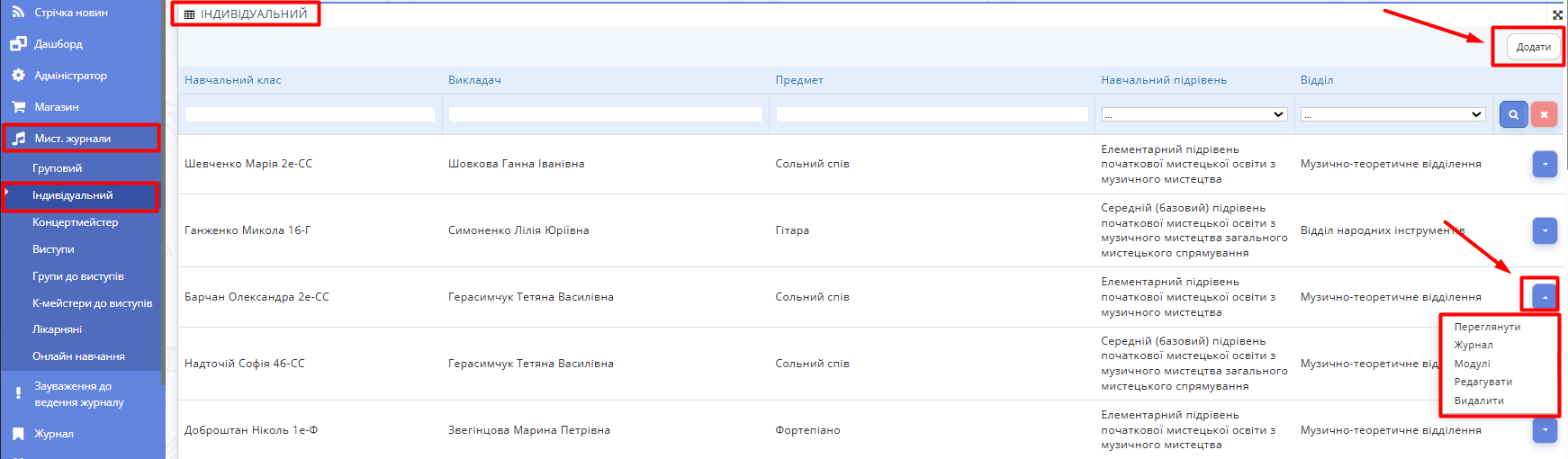This screenshot has height=459, width=1568.
Task: Click the table icon next to ІНДИВІДУАЛЬНИЙ
Action: (x=189, y=14)
